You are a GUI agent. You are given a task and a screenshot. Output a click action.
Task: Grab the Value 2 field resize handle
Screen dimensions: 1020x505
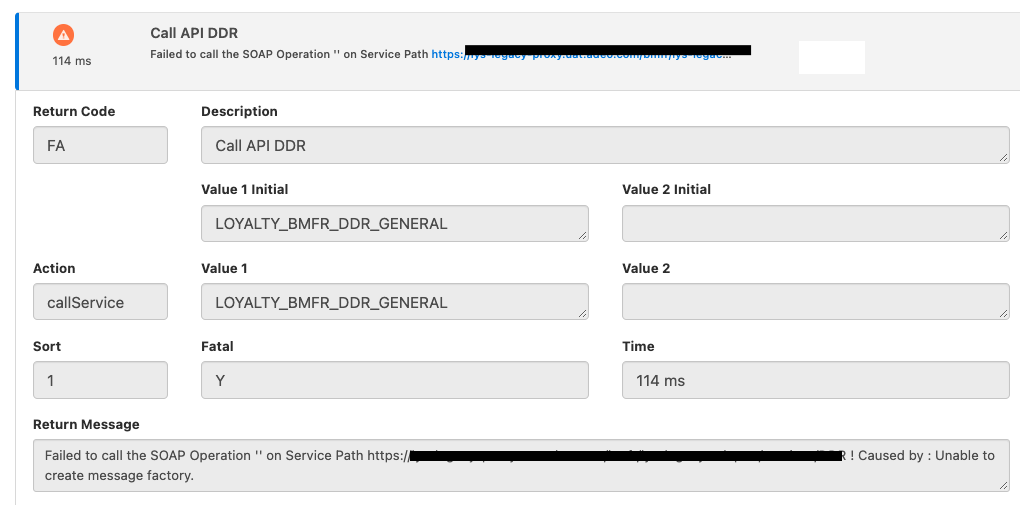coord(1004,314)
